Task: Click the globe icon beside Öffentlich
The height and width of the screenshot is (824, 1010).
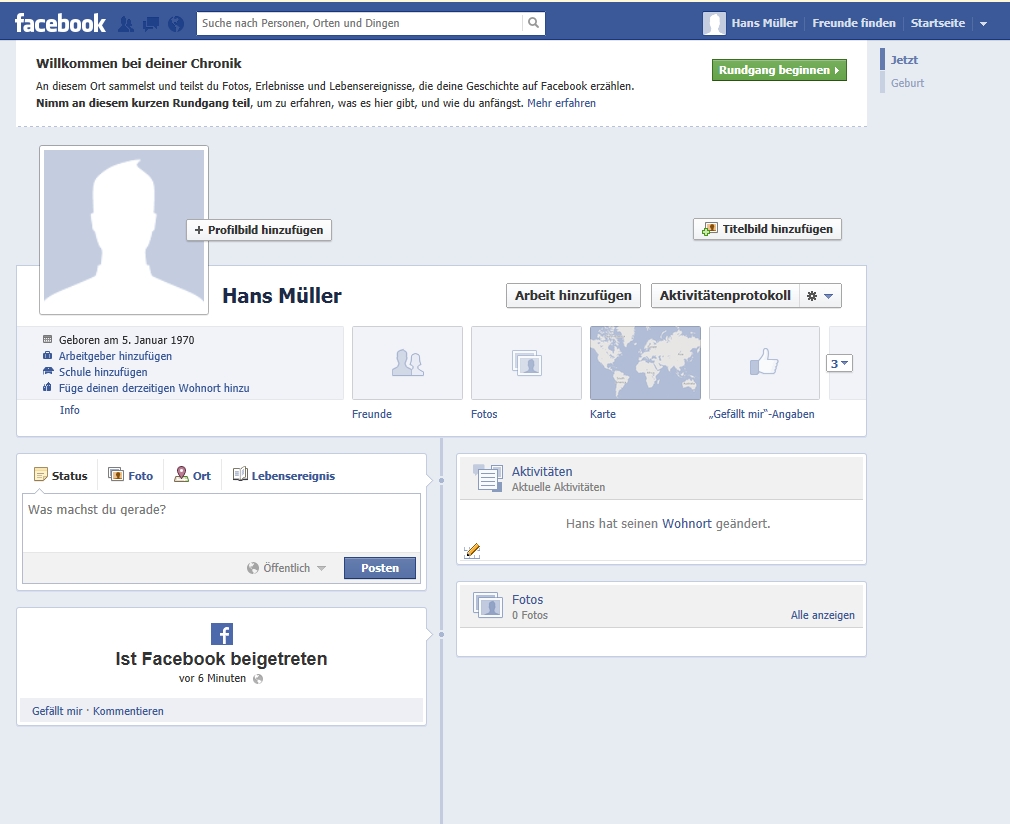Action: click(x=252, y=568)
